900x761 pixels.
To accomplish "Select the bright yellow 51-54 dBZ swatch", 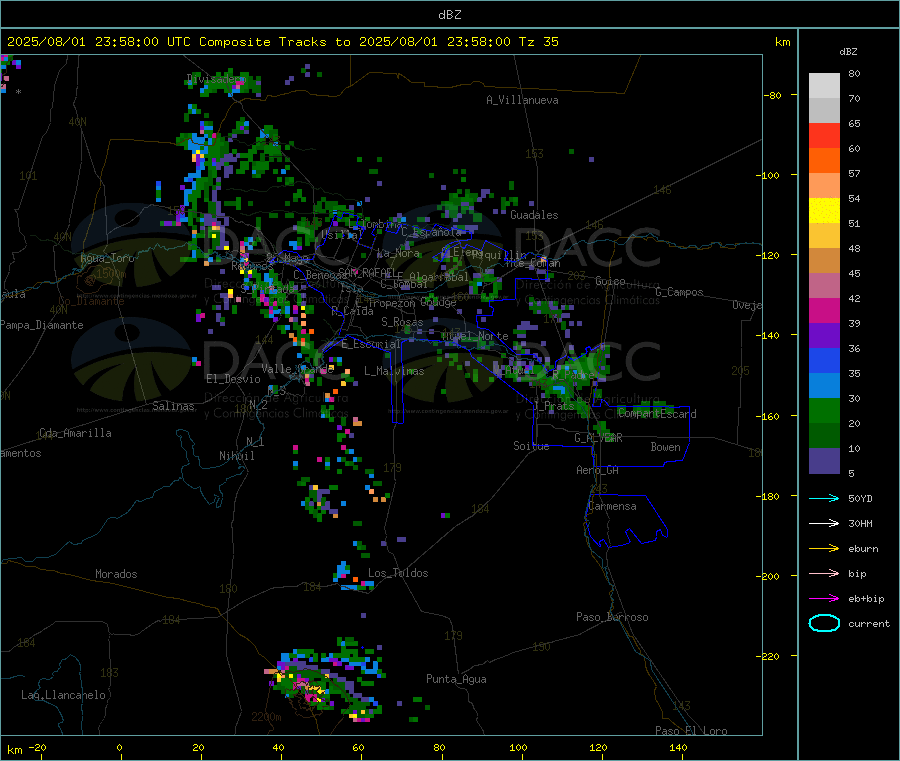I will [824, 211].
